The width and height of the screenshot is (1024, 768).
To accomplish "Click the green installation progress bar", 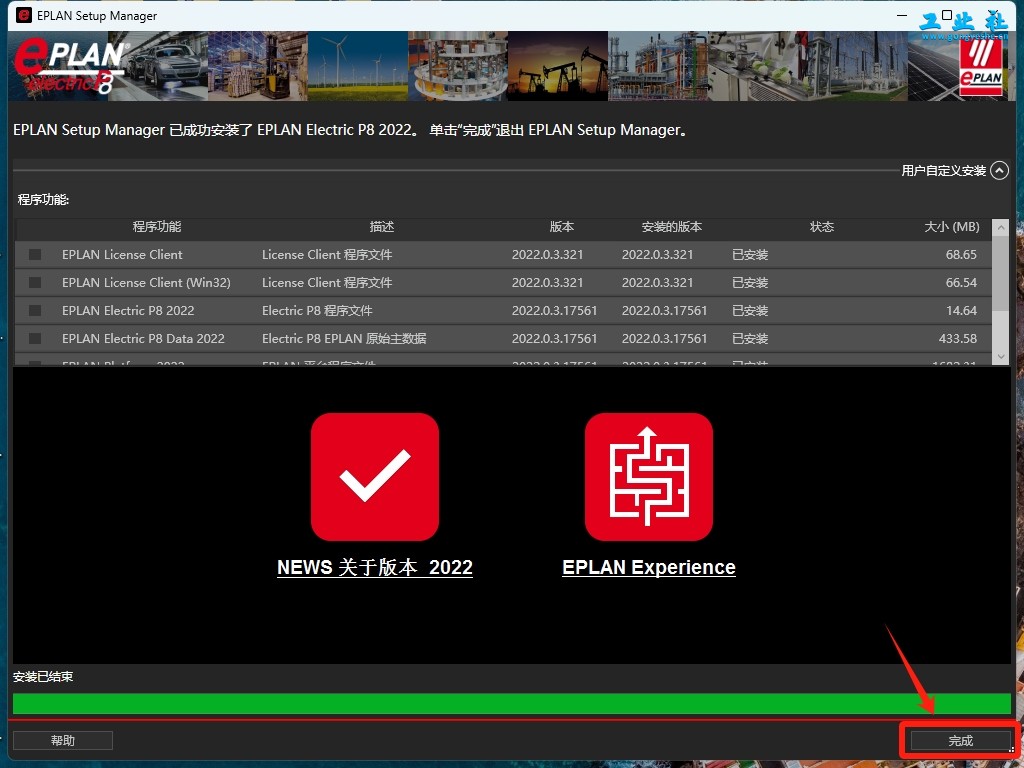I will (511, 703).
